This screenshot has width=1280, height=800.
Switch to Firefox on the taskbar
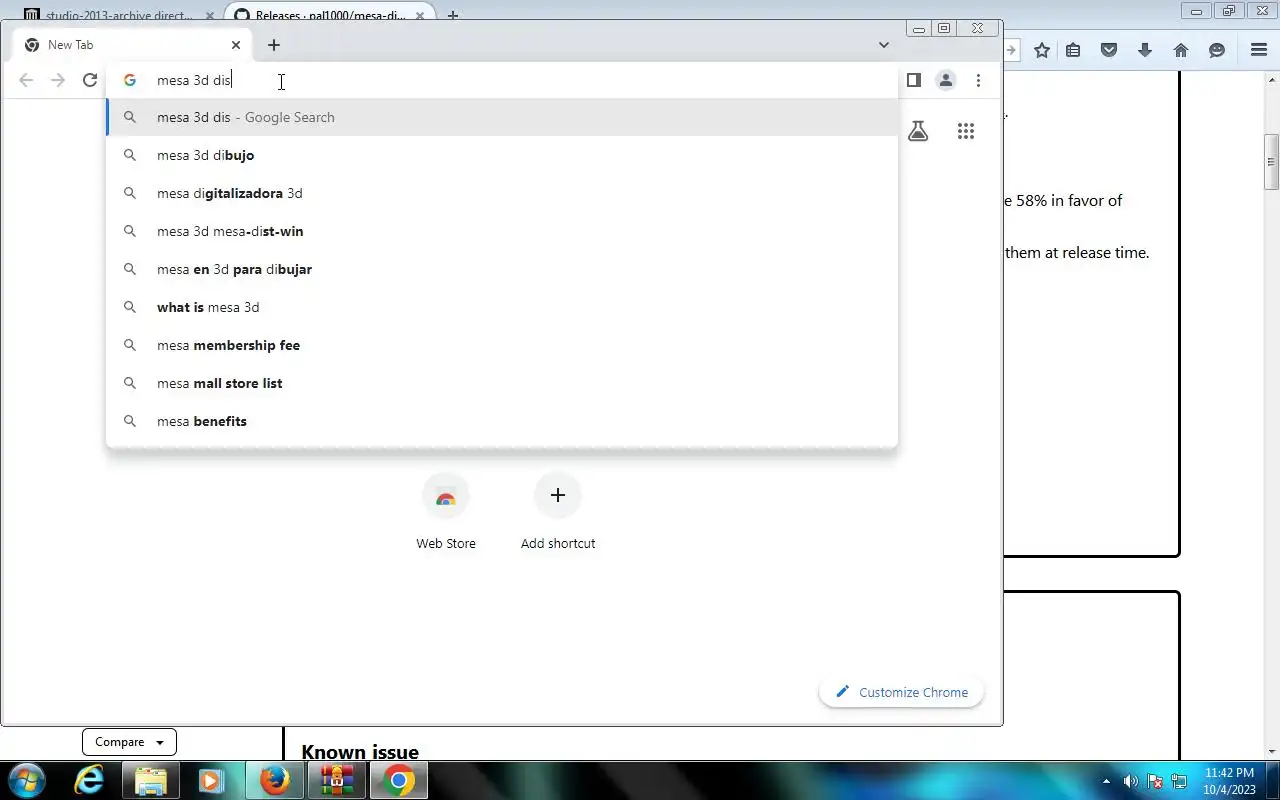point(275,780)
